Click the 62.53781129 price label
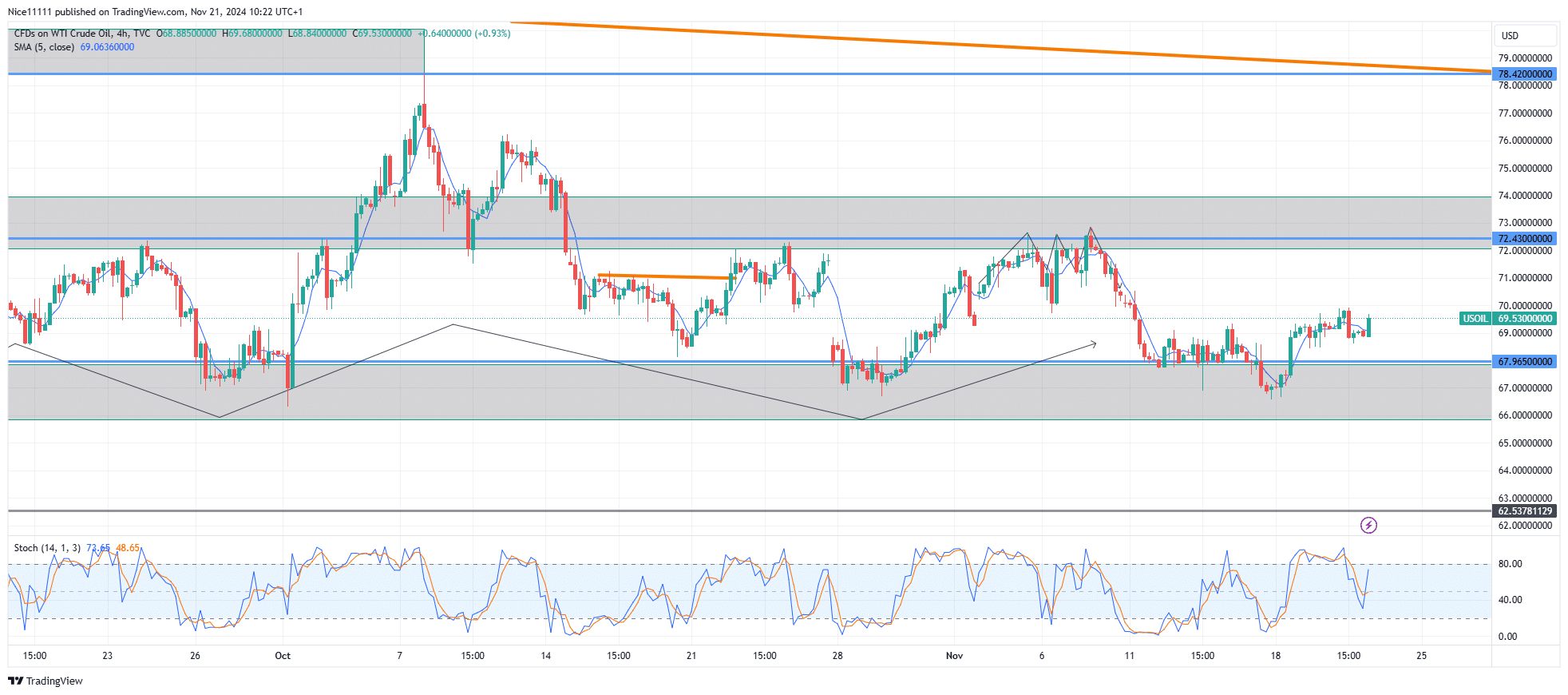This screenshot has width=1568, height=695. coord(1525,510)
